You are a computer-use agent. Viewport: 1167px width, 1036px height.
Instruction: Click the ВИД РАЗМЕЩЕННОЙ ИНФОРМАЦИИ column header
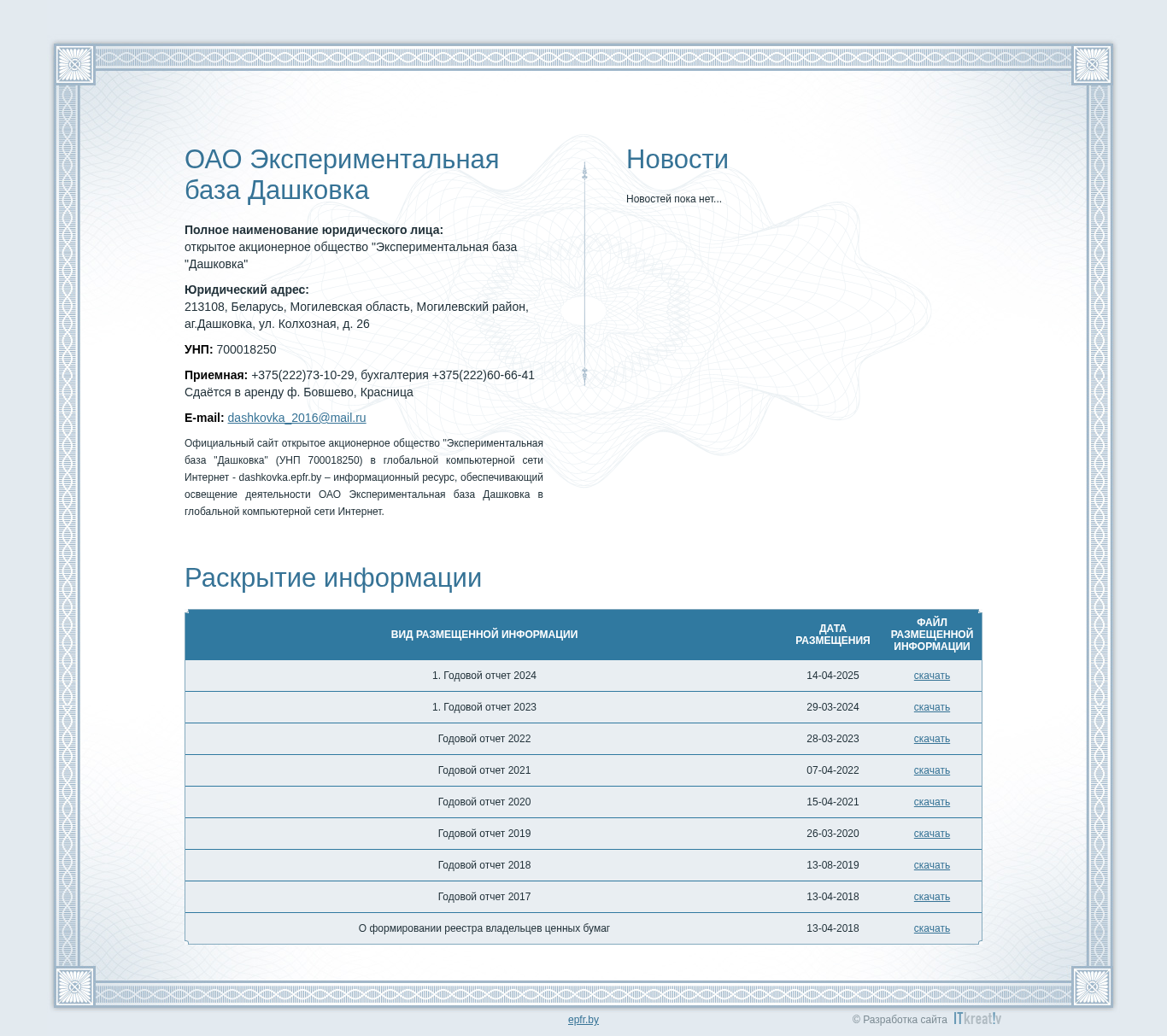coord(484,635)
